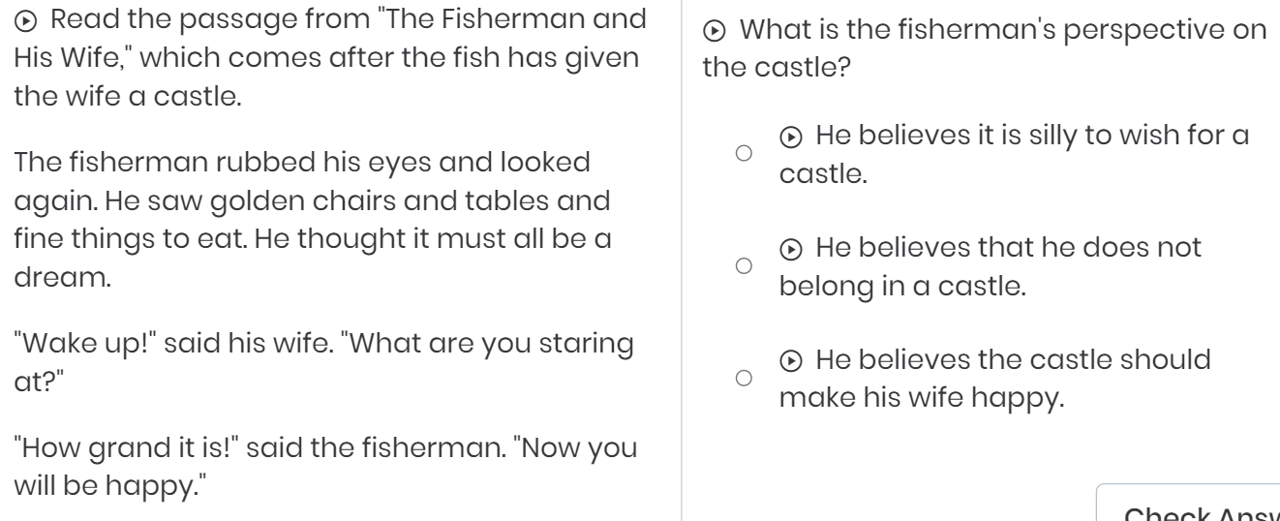Image resolution: width=1280 pixels, height=521 pixels.
Task: Select radio button for 'silly to wish for a castle'
Action: (742, 154)
